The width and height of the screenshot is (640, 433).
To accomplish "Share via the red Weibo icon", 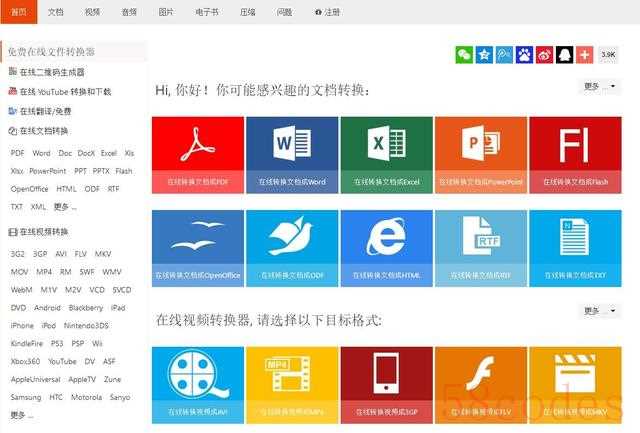I will tap(544, 55).
